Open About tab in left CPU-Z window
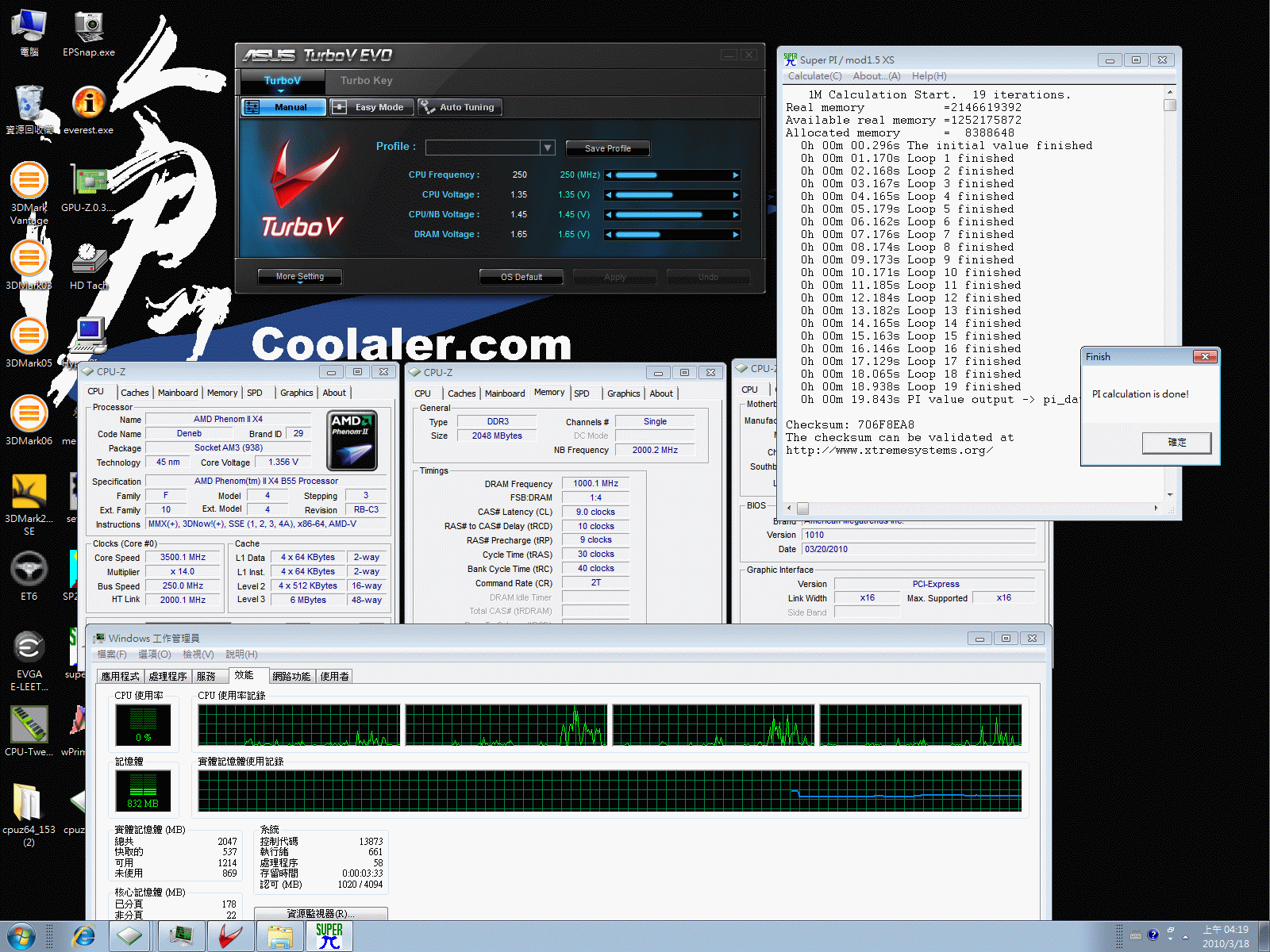This screenshot has width=1270, height=952. point(334,393)
